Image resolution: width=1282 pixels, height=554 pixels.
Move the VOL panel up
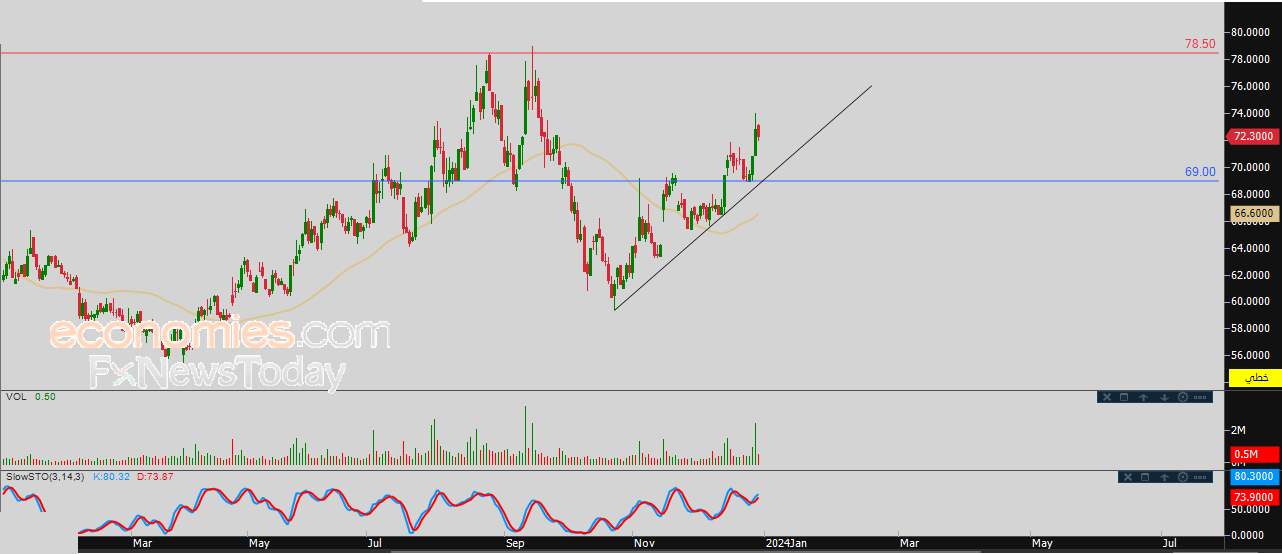coord(1143,397)
